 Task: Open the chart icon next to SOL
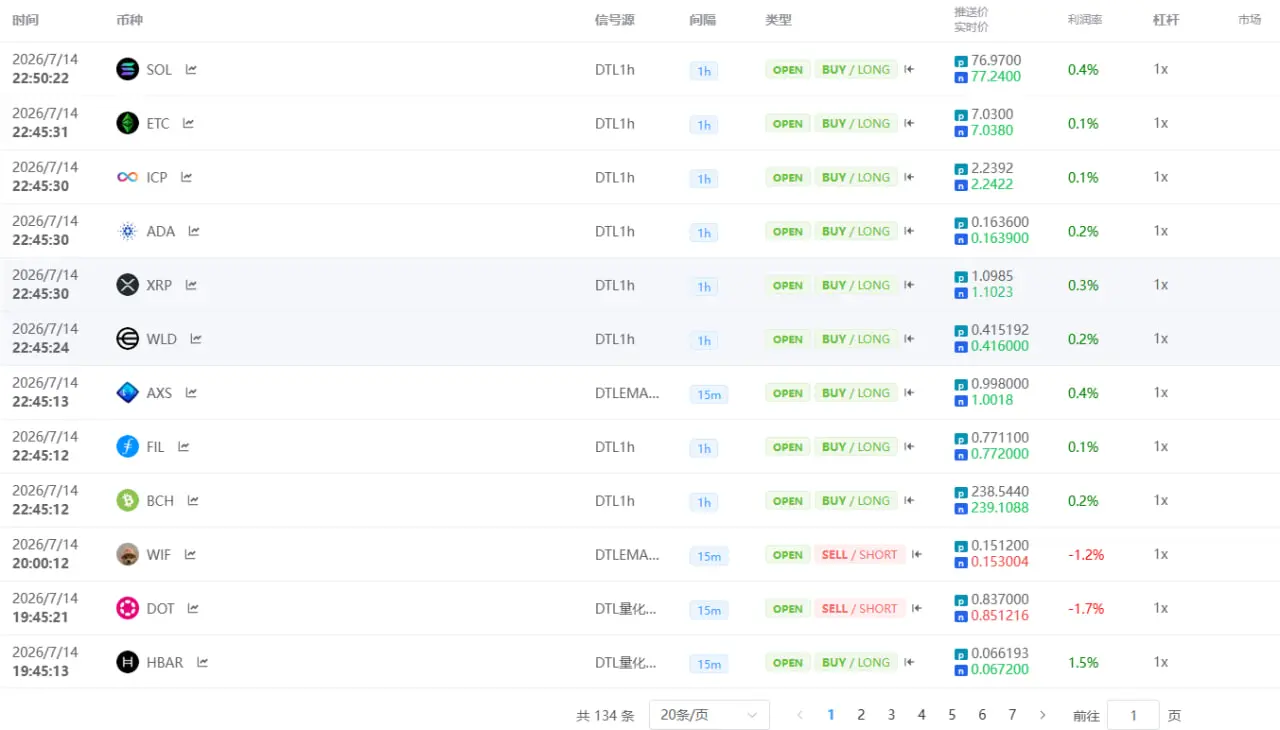(191, 69)
